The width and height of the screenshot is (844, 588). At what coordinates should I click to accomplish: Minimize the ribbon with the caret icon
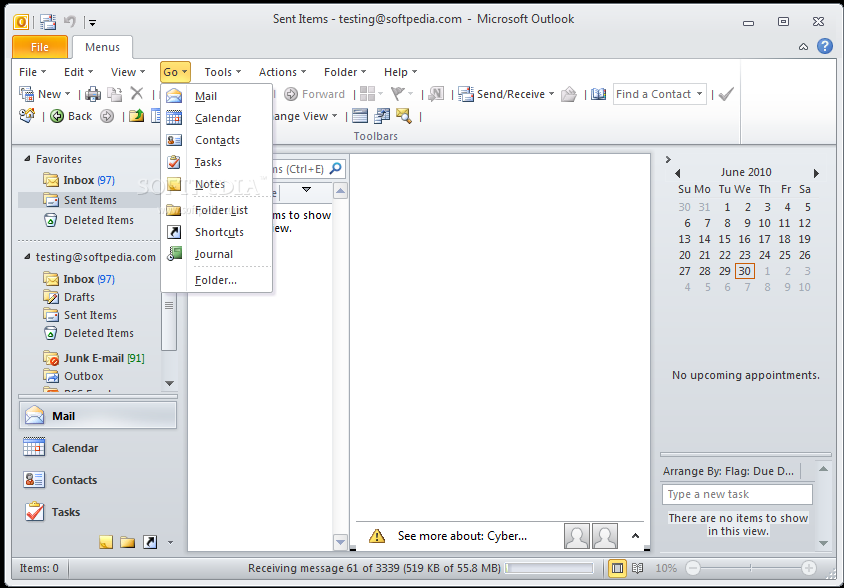pyautogui.click(x=803, y=47)
